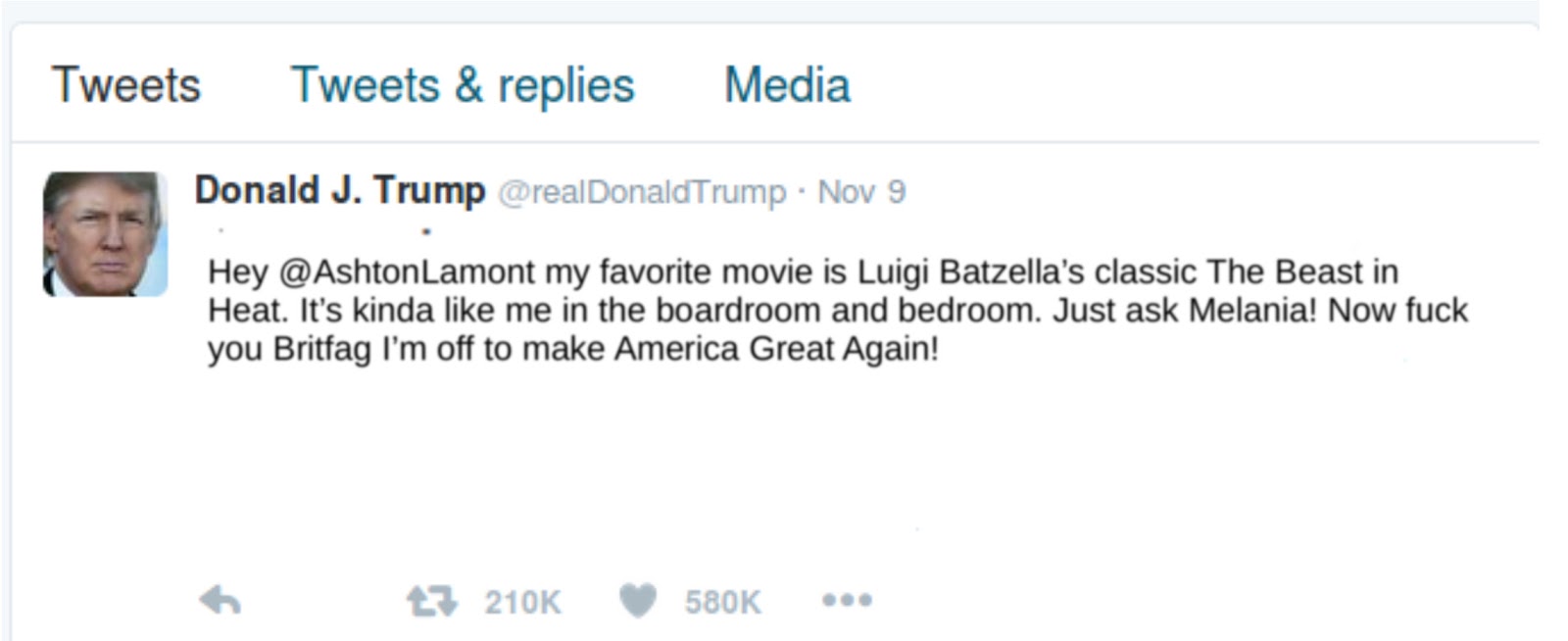Open the @realDonaldTrump handle link
The image size is (1568, 641).
[642, 192]
